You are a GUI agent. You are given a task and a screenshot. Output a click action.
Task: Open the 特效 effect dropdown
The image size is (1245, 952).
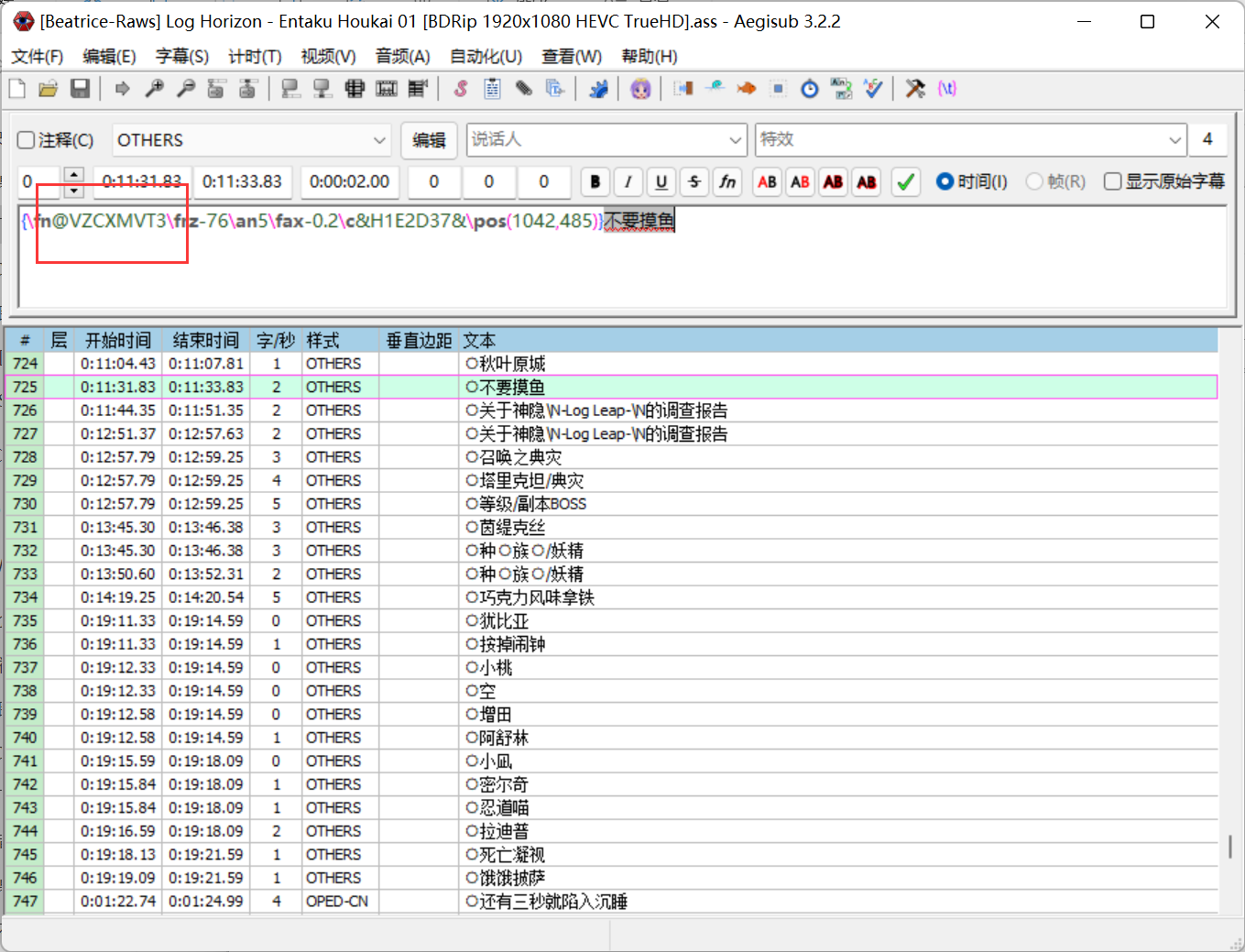pyautogui.click(x=971, y=140)
